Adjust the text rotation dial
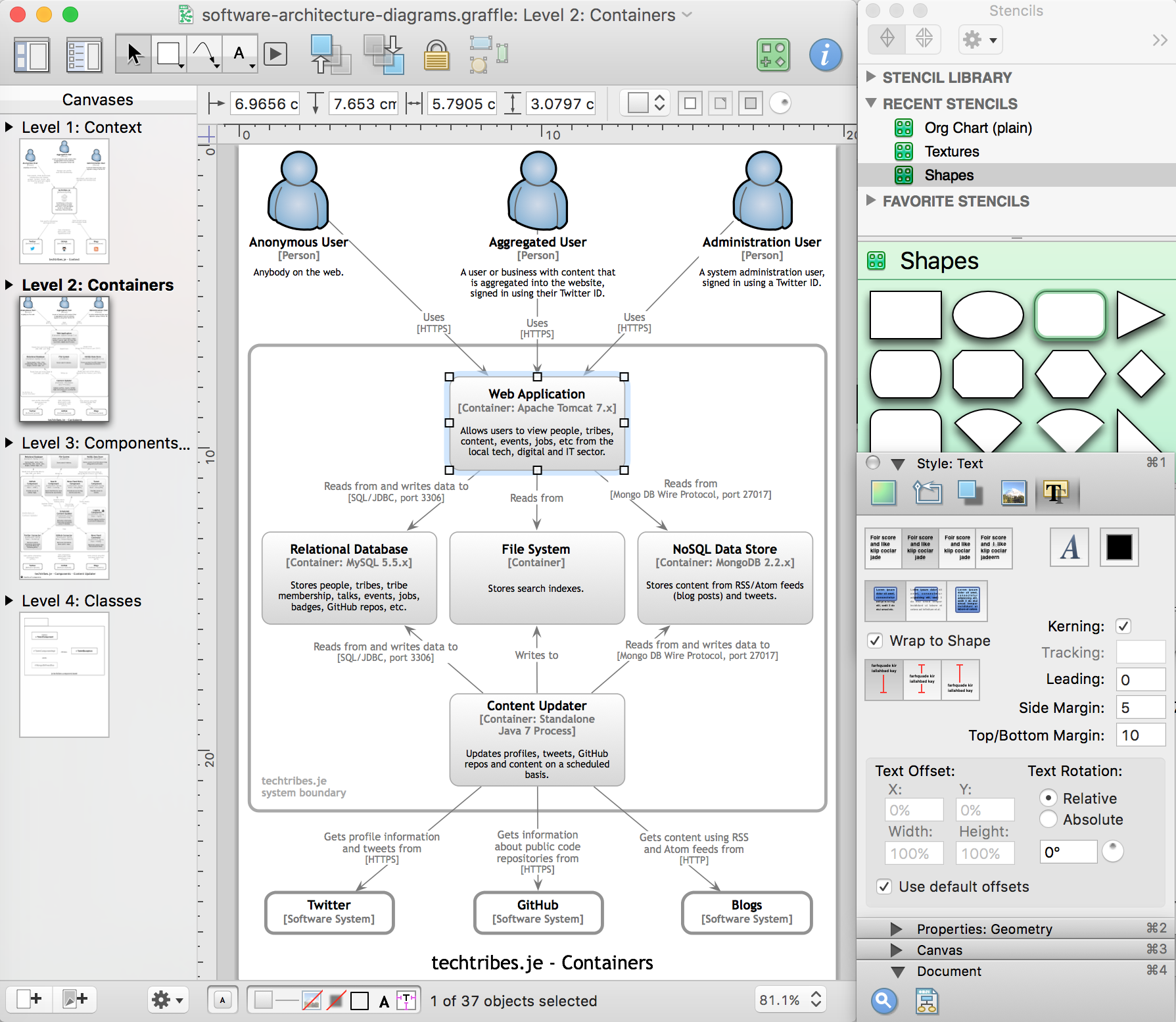The width and height of the screenshot is (1176, 1022). 1113,852
